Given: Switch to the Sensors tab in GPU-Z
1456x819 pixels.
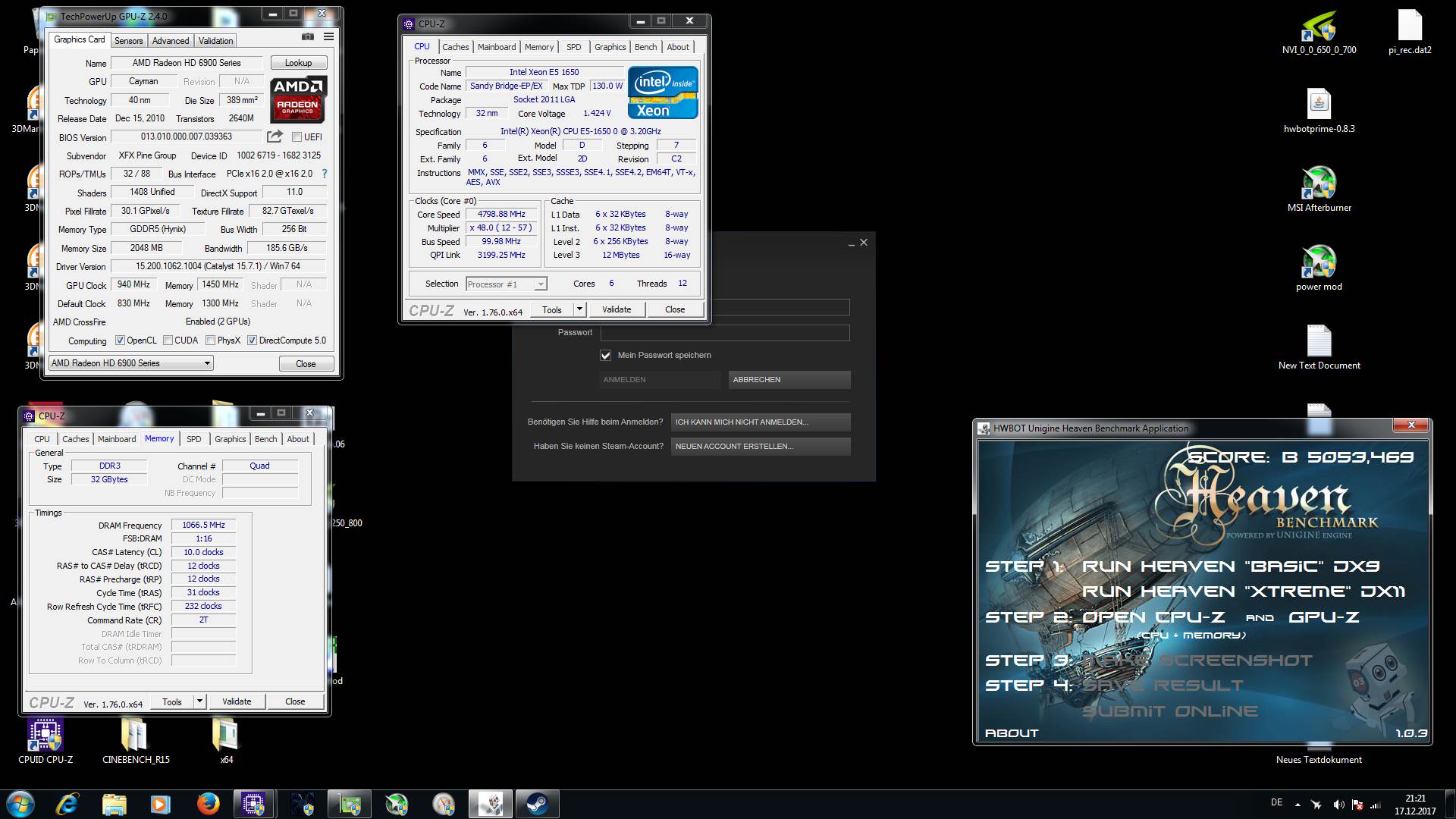Looking at the screenshot, I should (x=128, y=41).
